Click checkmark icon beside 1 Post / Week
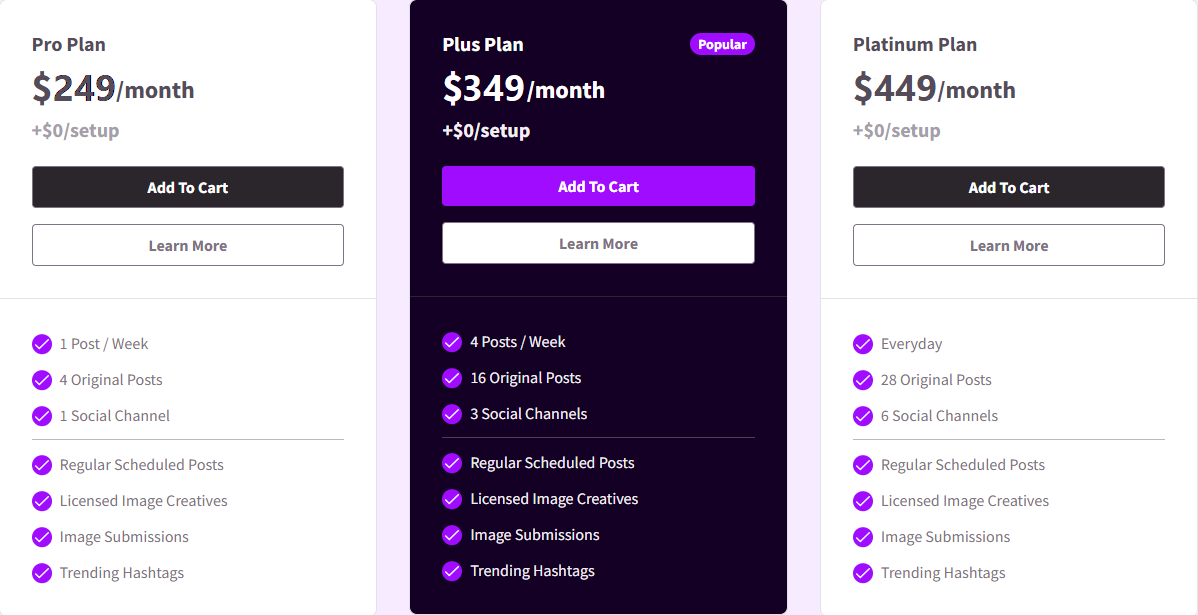Screen dimensions: 1198x615 pyautogui.click(x=42, y=344)
